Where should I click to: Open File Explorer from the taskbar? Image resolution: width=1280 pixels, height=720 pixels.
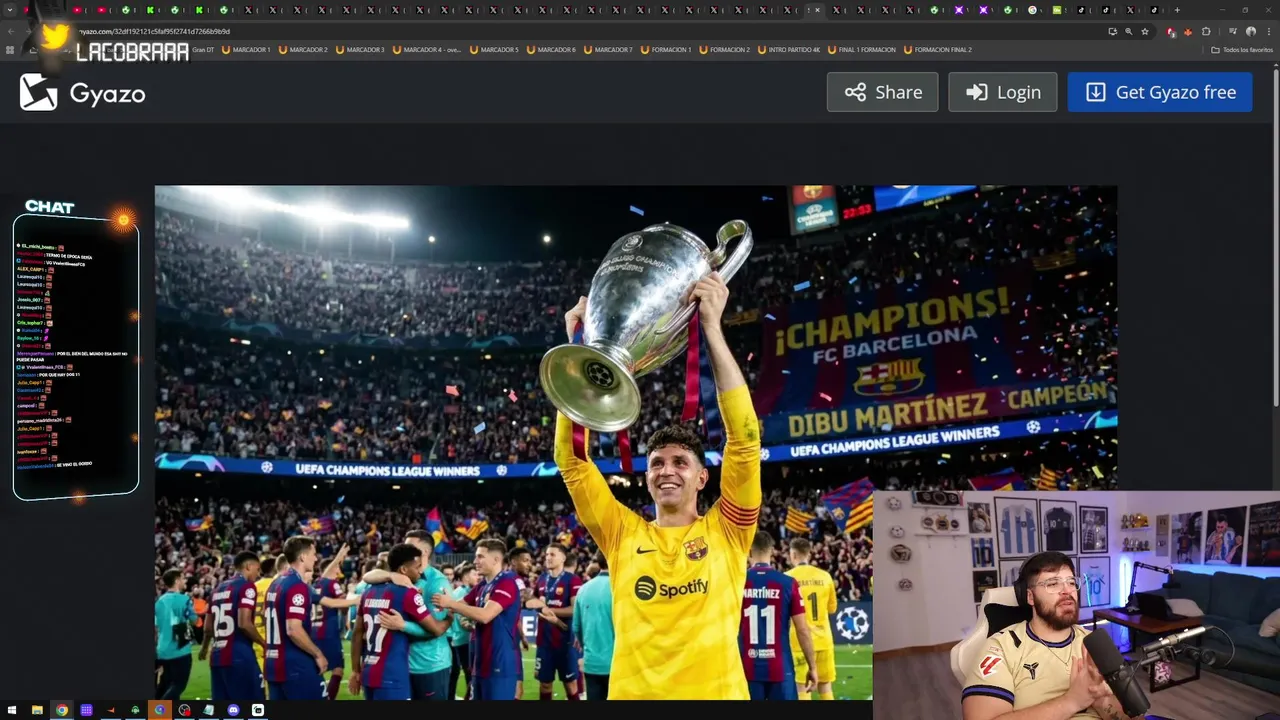[37, 710]
